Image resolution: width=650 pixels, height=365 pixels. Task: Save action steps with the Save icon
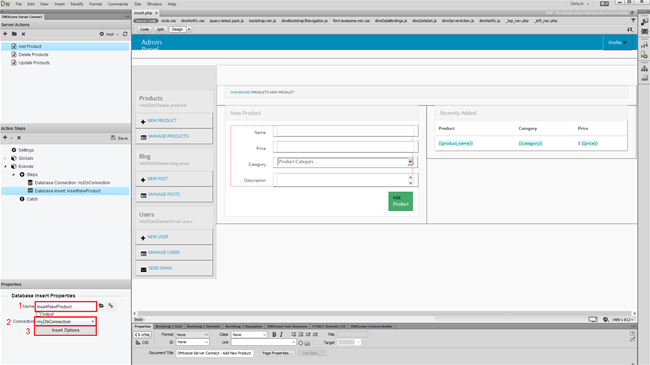point(119,138)
